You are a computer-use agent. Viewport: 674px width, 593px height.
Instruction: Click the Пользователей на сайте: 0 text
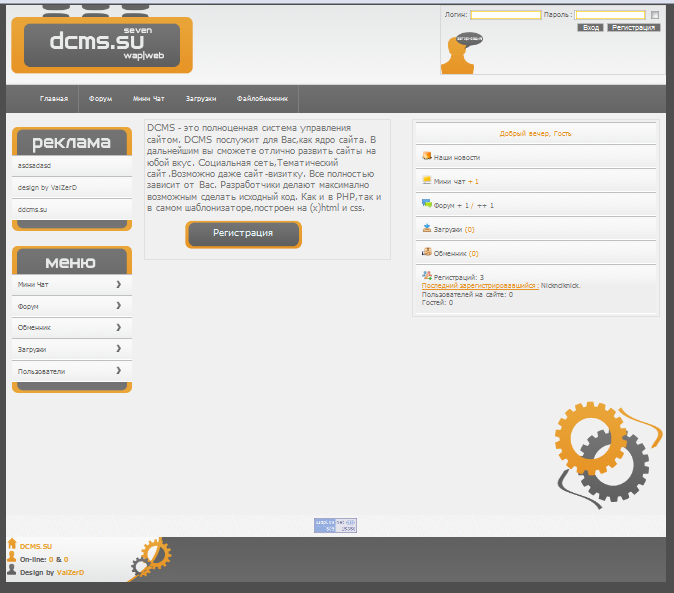pos(467,294)
